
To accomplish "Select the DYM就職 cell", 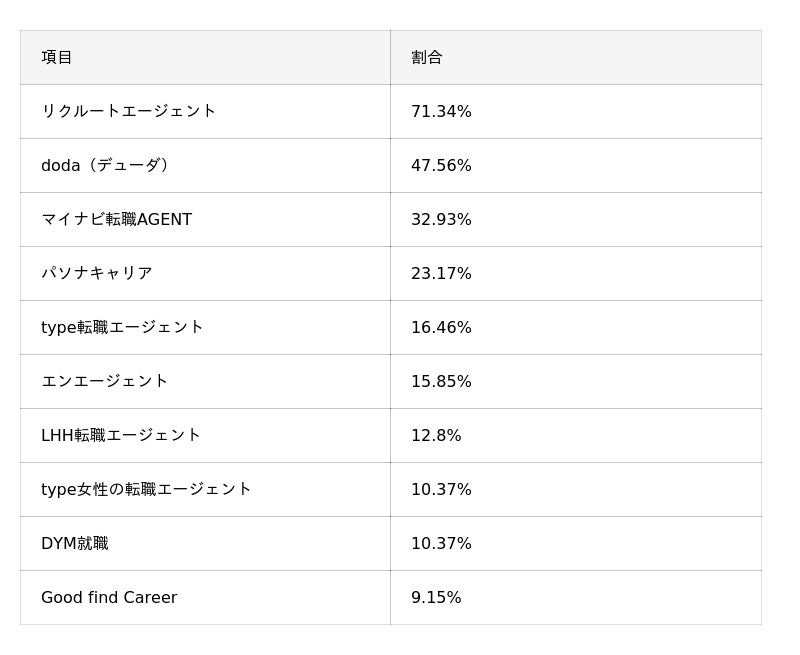I will pyautogui.click(x=75, y=543).
